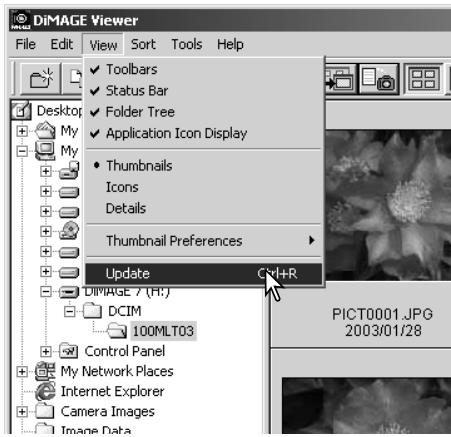Click the DiMAGE Viewer title bar icon
This screenshot has height=437, width=451.
tap(20, 20)
